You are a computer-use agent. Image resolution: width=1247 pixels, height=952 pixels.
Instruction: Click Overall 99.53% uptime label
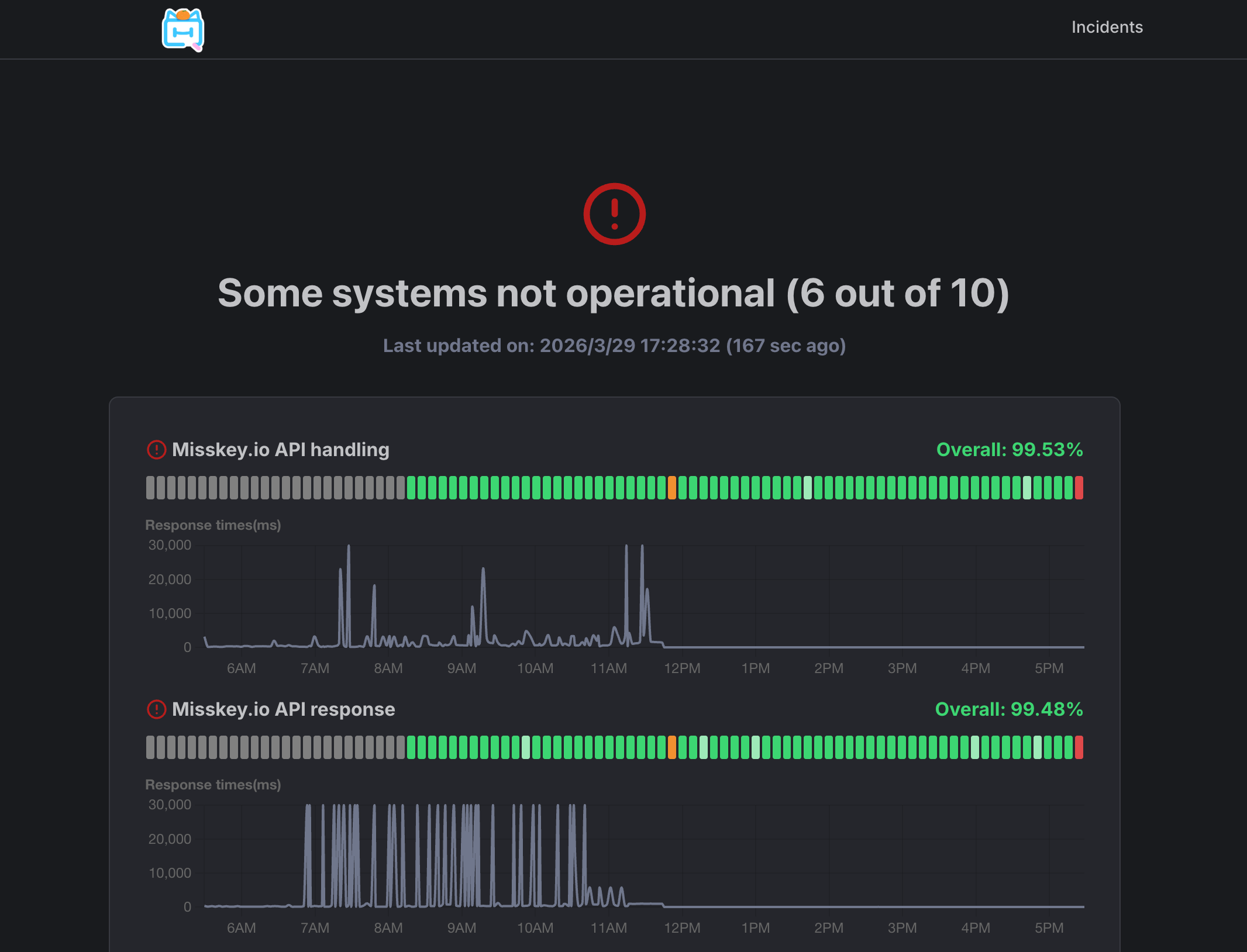1010,450
